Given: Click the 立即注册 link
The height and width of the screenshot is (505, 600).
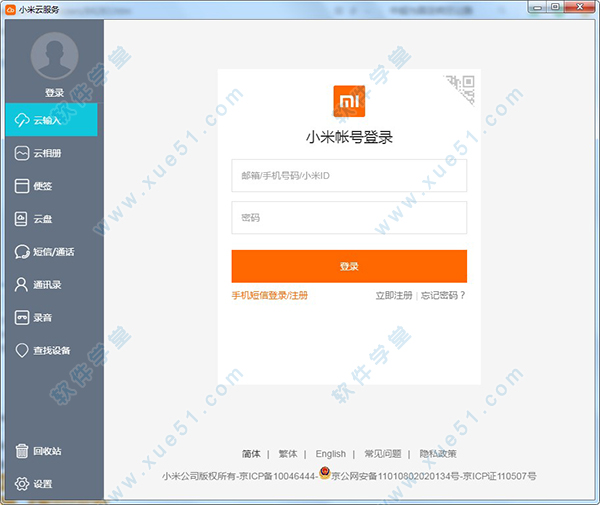Looking at the screenshot, I should coord(394,295).
